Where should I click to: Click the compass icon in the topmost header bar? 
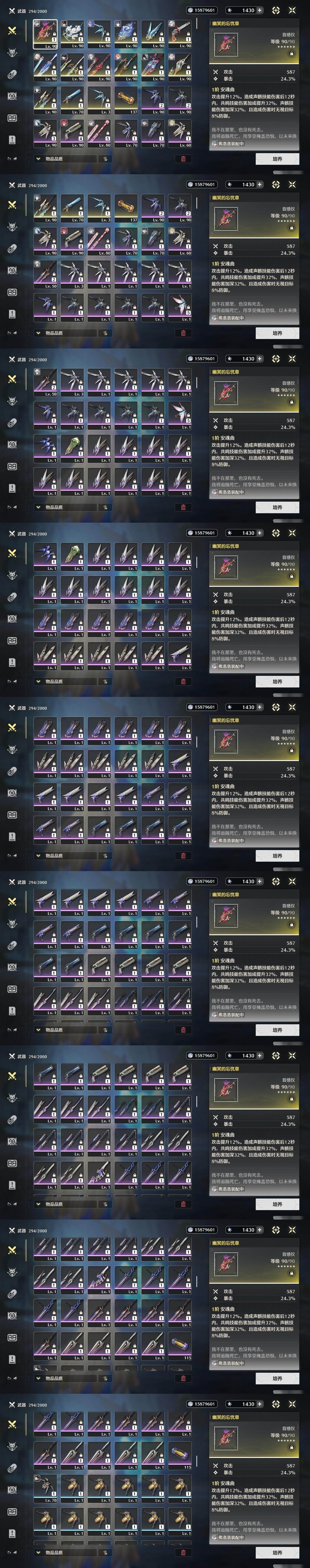[276, 10]
